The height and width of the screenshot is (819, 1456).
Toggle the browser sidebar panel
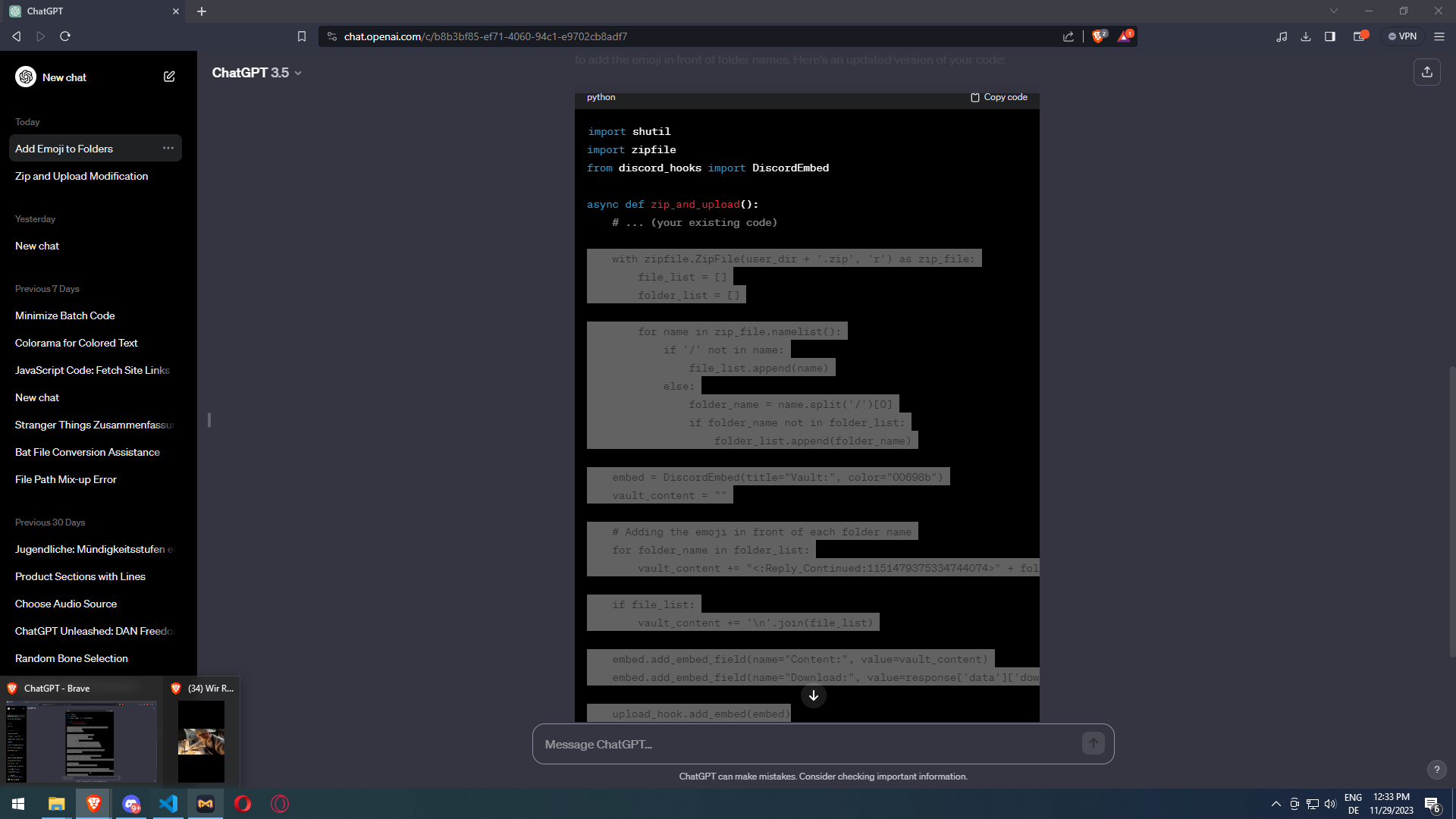pos(1329,36)
